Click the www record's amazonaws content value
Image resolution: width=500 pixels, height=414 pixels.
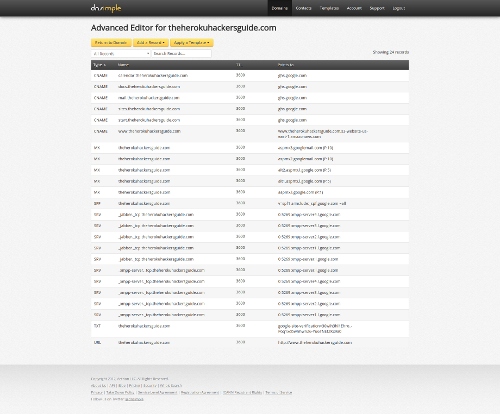tap(323, 134)
